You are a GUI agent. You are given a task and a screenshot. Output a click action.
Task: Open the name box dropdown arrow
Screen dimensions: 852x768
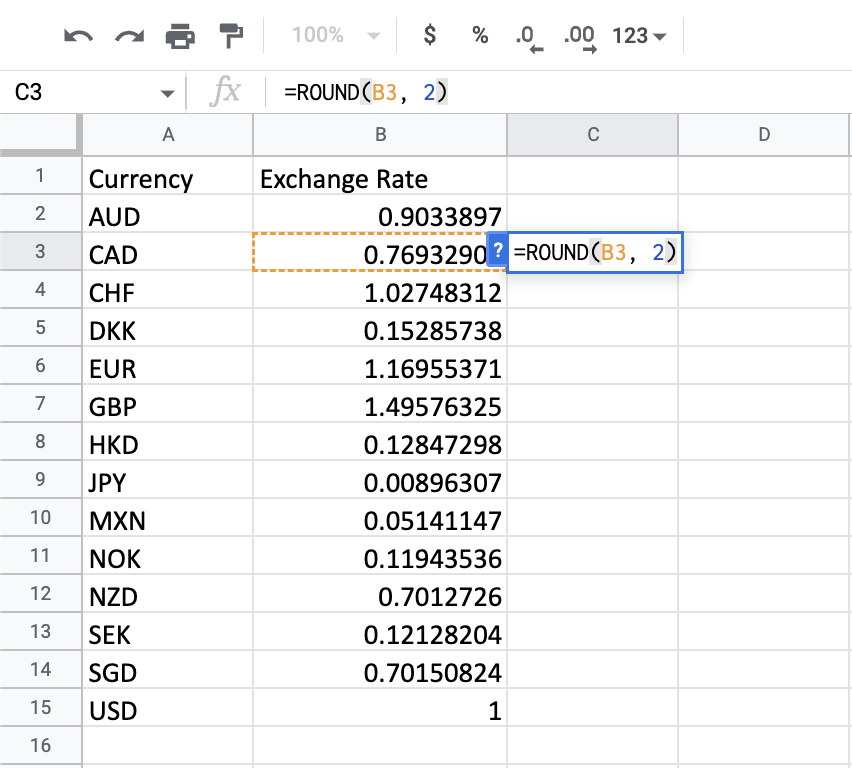(168, 93)
